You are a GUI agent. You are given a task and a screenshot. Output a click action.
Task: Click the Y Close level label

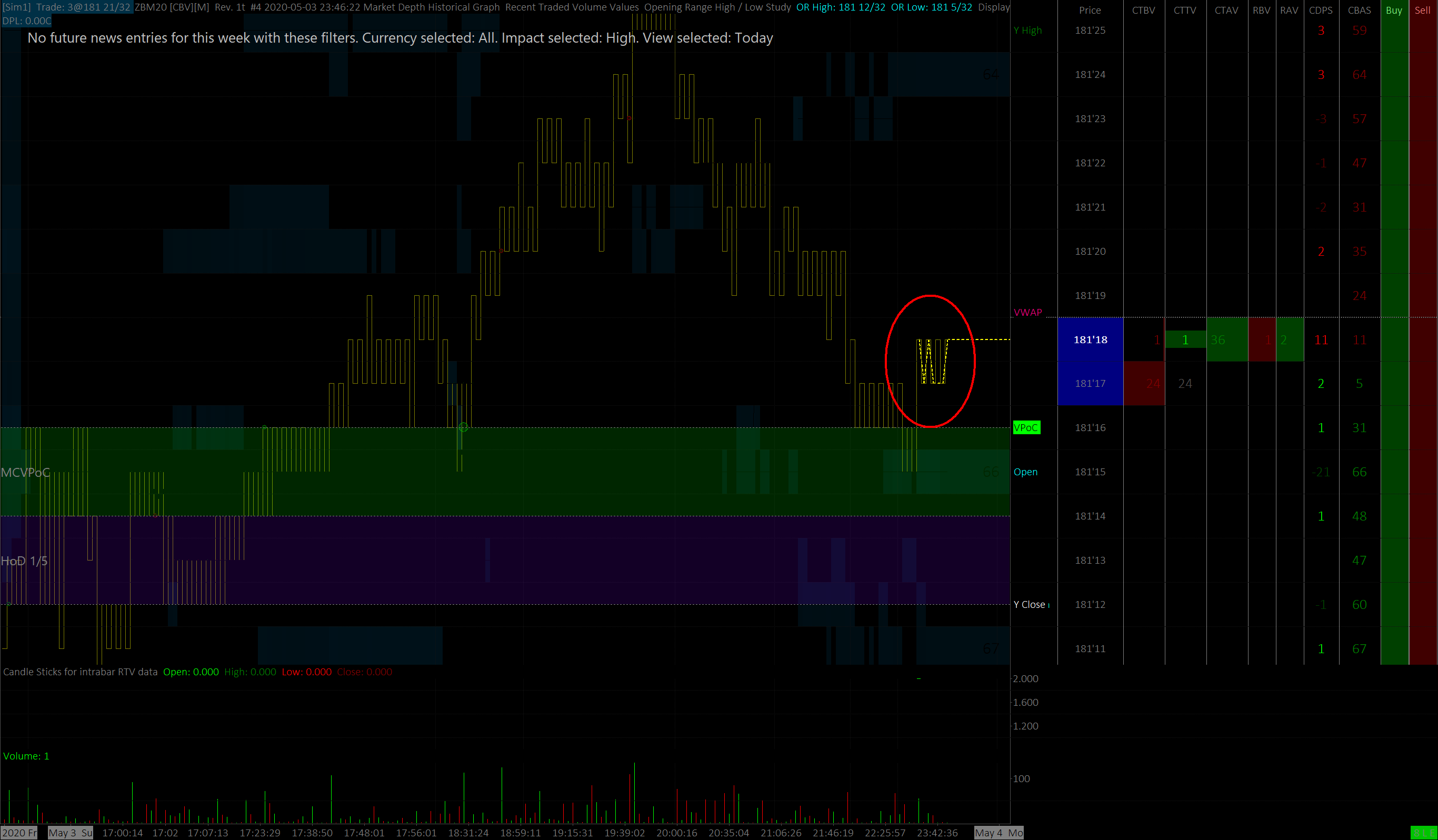click(x=1030, y=604)
